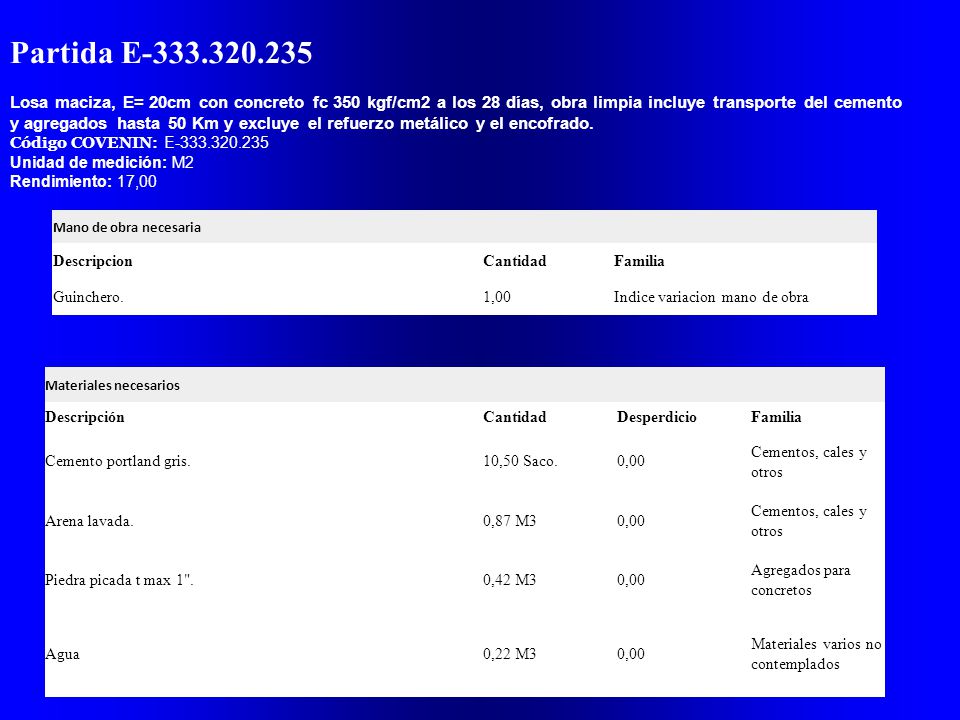Click 'Agregados para concretos' family cell
The height and width of the screenshot is (720, 960).
pos(801,580)
